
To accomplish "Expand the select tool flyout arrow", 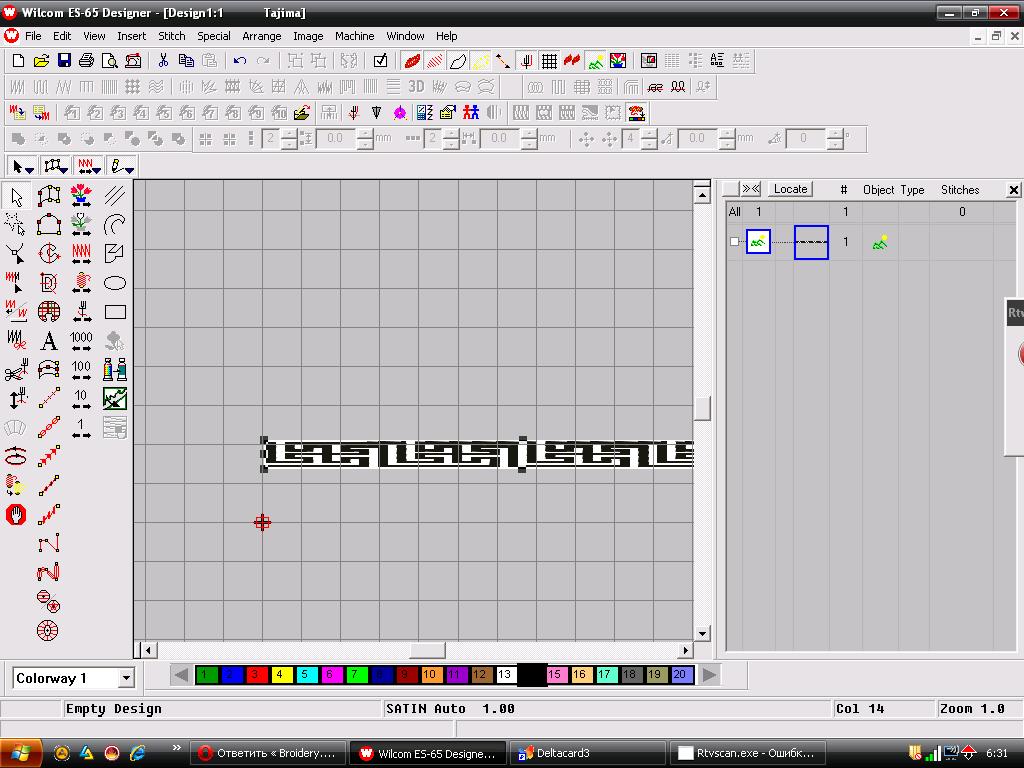I will [x=30, y=167].
